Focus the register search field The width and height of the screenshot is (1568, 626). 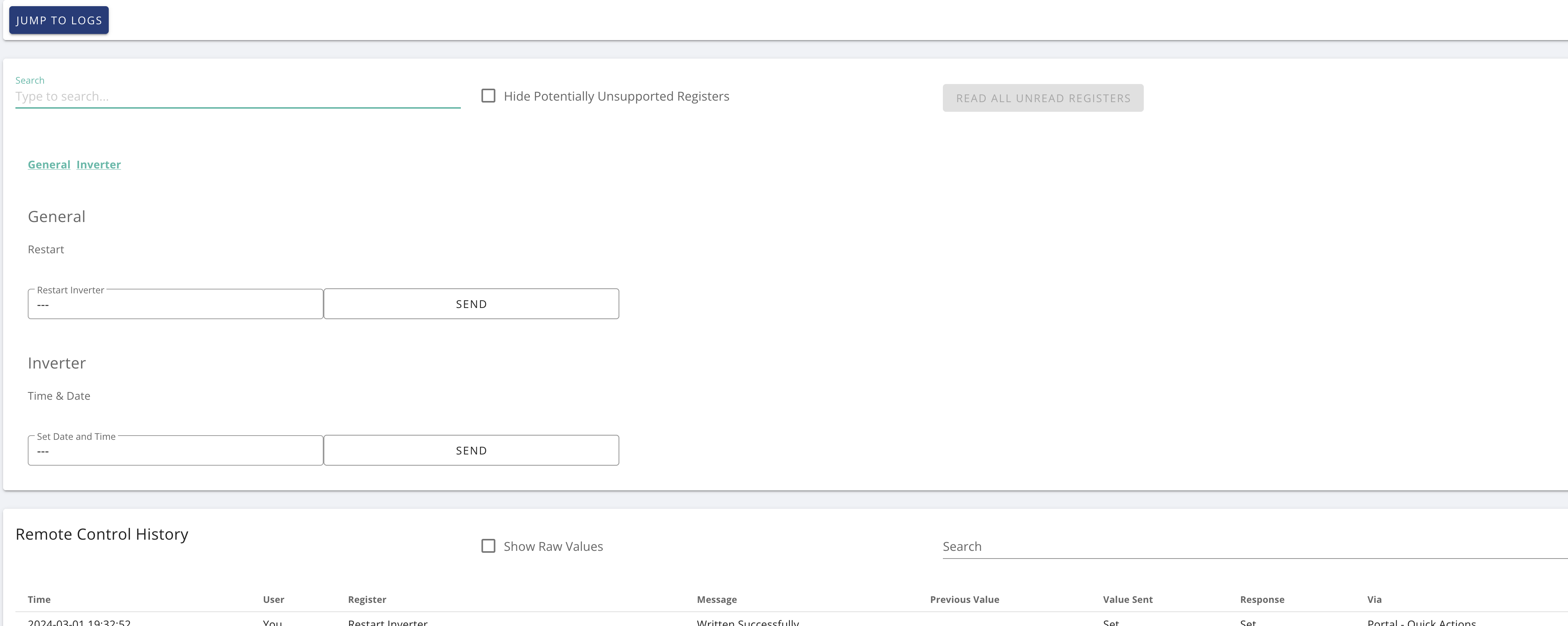(238, 96)
